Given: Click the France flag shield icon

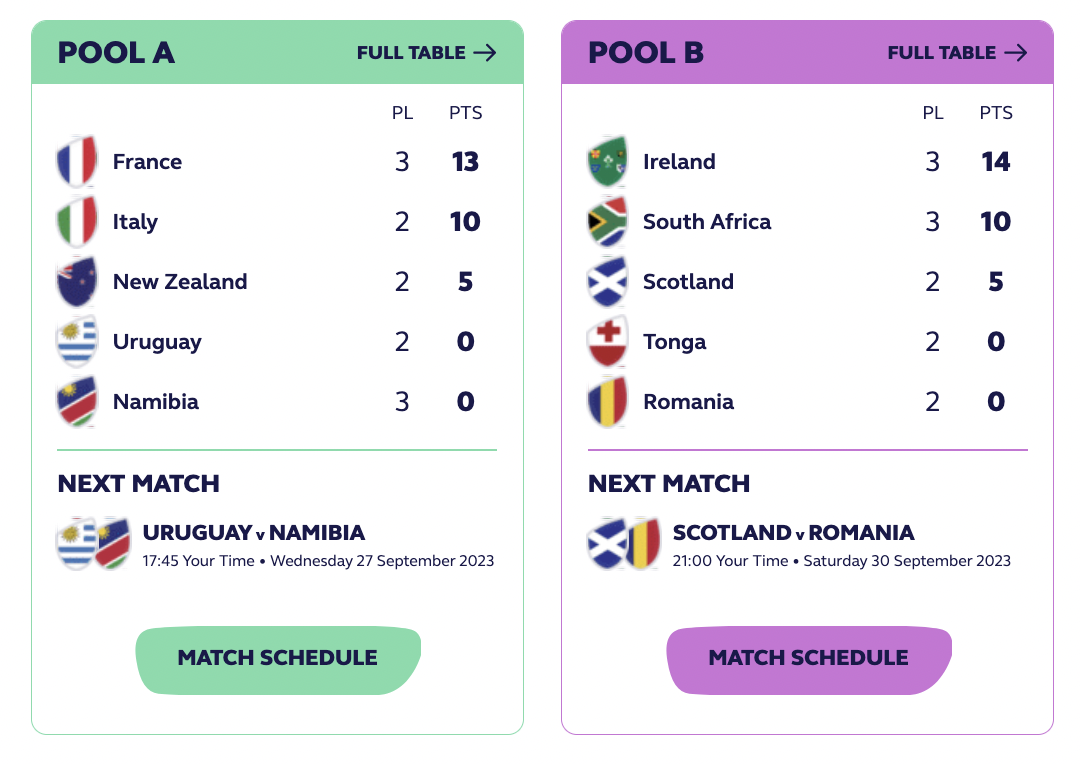Looking at the screenshot, I should coord(76,162).
